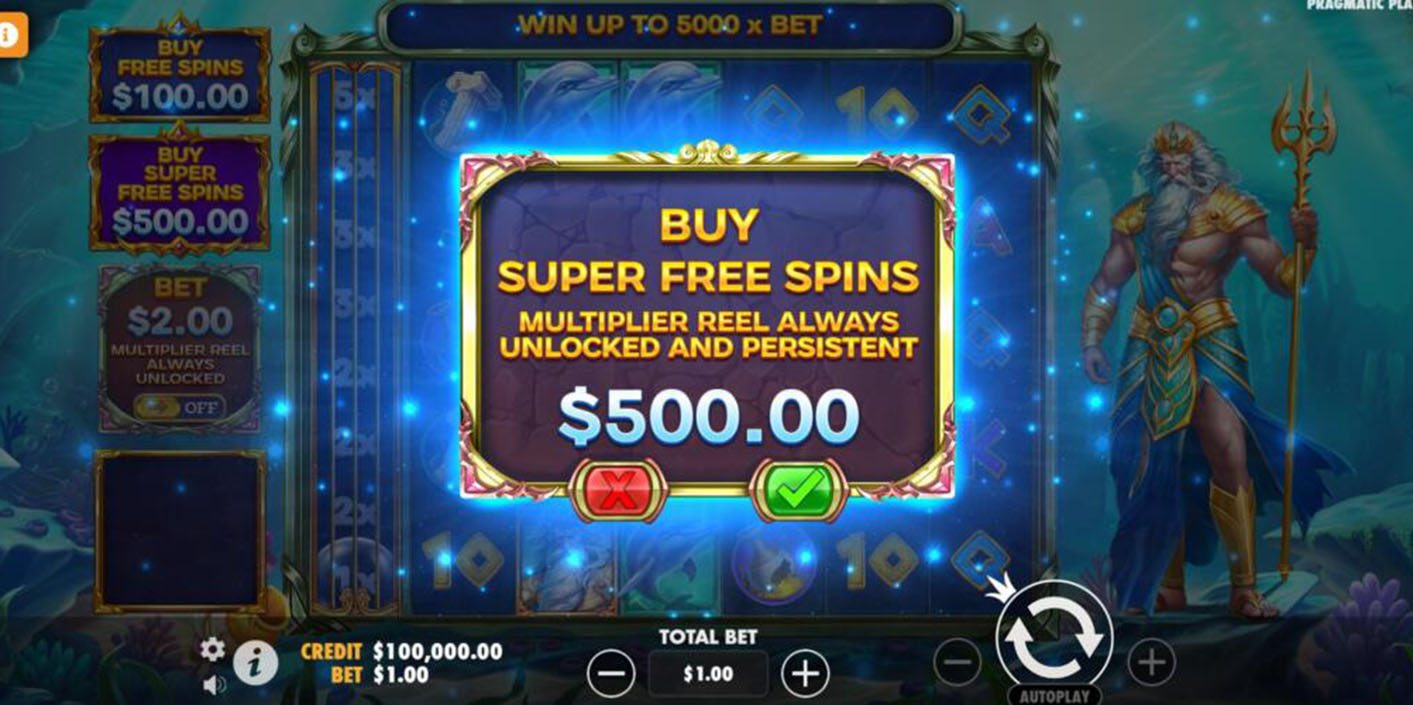
Task: Open the settings gear icon
Action: 212,649
